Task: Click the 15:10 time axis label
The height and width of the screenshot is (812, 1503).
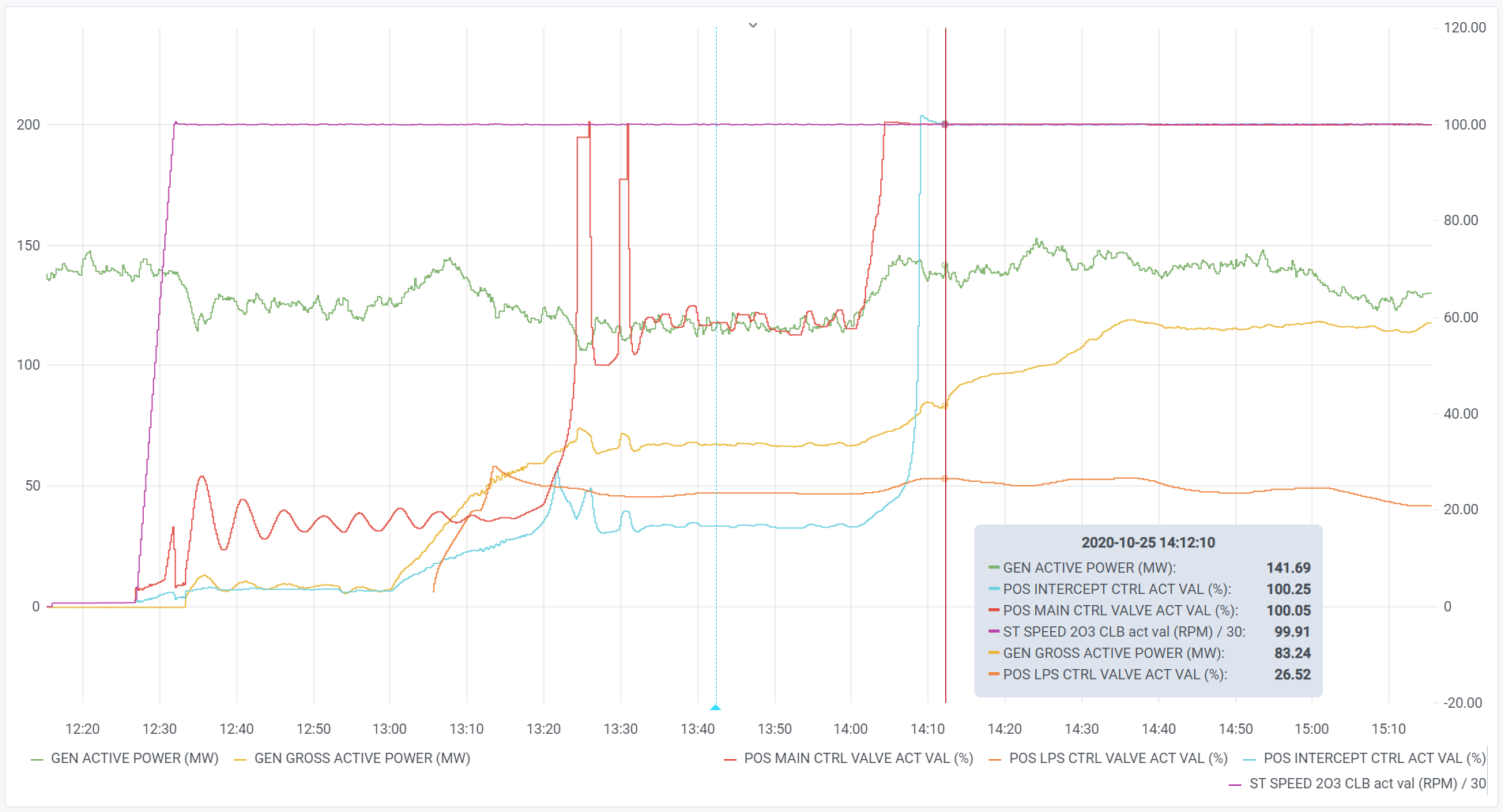Action: (x=1388, y=729)
